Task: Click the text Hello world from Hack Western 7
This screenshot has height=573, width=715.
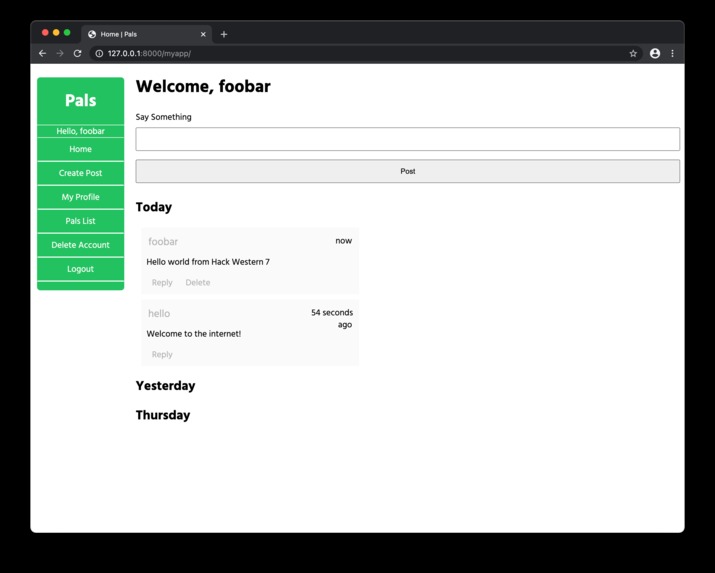Action: pyautogui.click(x=208, y=262)
